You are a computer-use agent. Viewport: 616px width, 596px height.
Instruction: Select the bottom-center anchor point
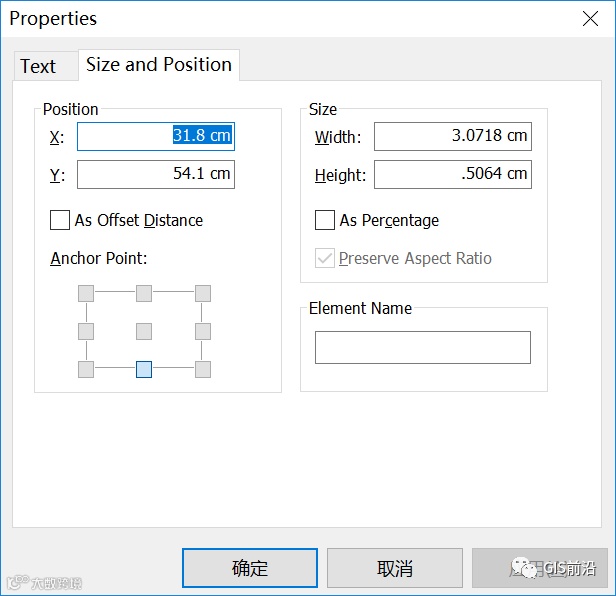pyautogui.click(x=144, y=369)
